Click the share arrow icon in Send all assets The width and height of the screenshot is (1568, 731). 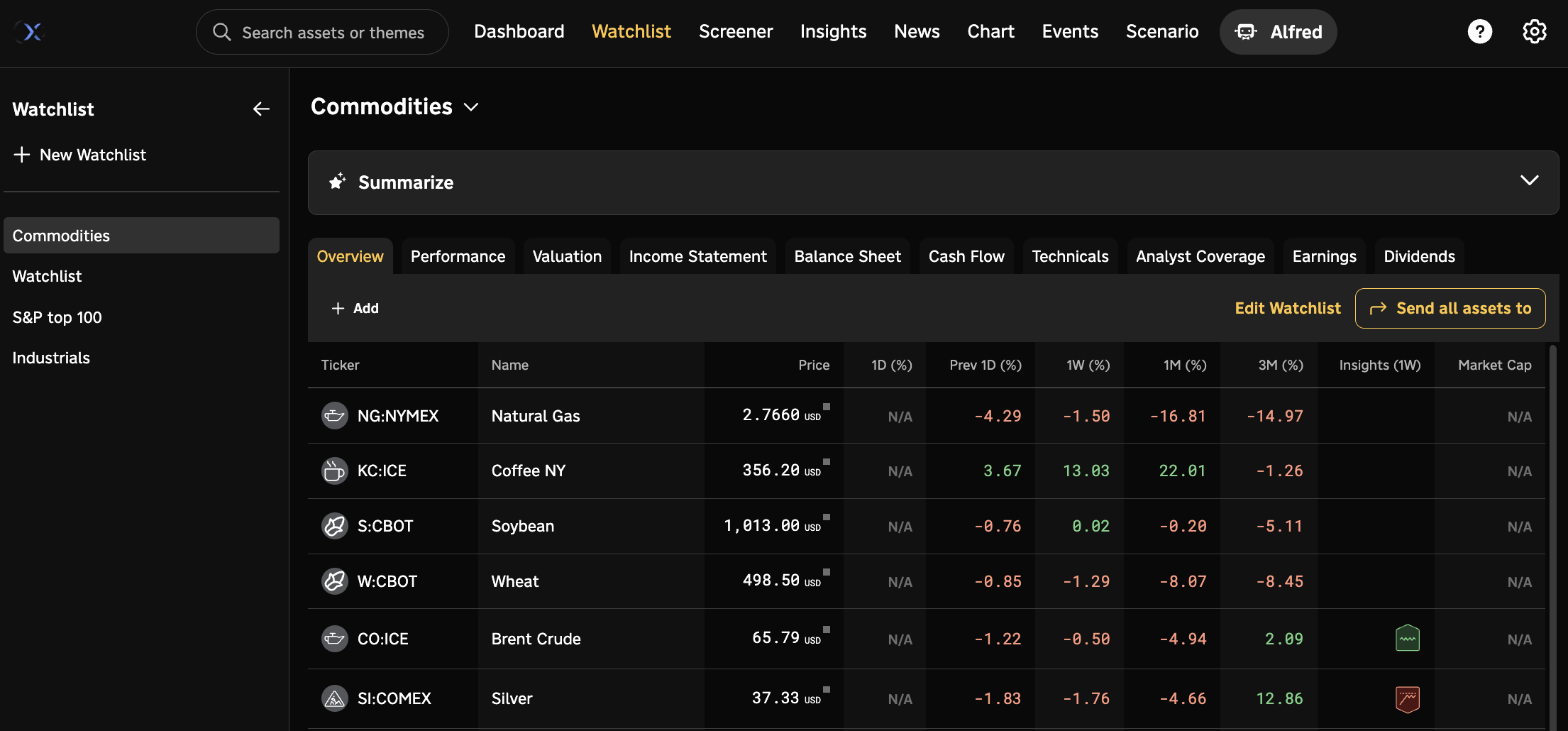pyautogui.click(x=1378, y=308)
